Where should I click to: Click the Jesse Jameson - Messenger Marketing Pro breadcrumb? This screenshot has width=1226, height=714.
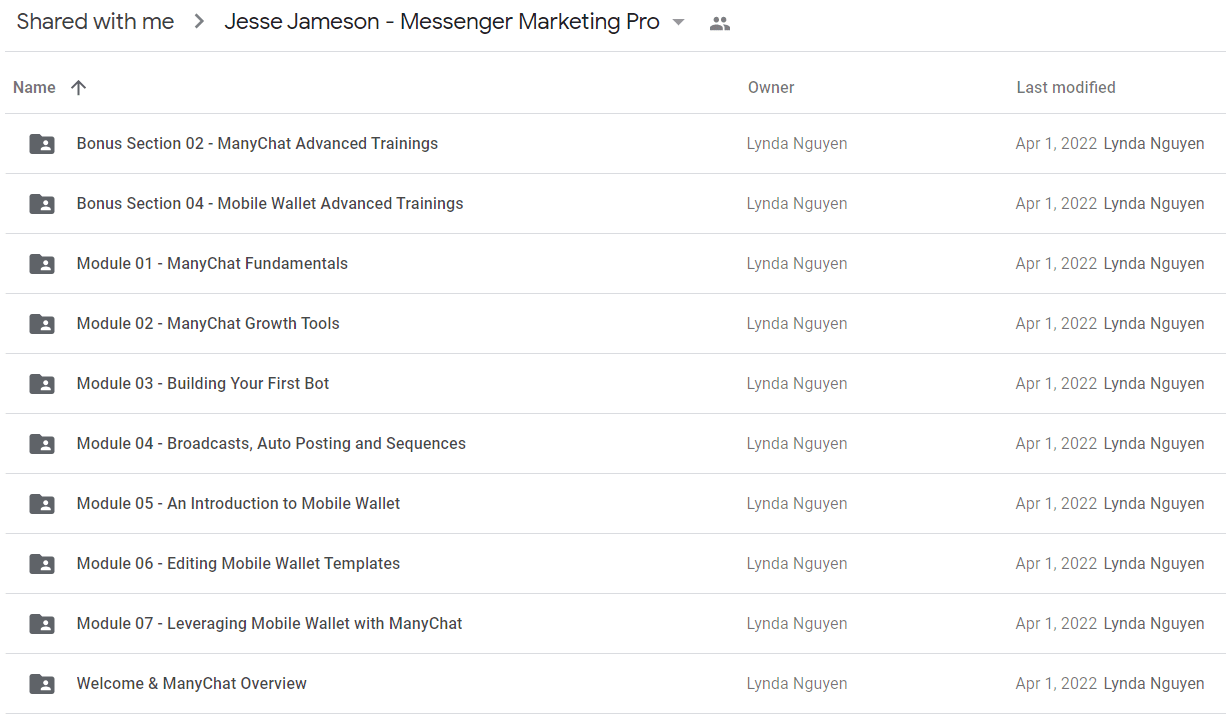pos(442,22)
